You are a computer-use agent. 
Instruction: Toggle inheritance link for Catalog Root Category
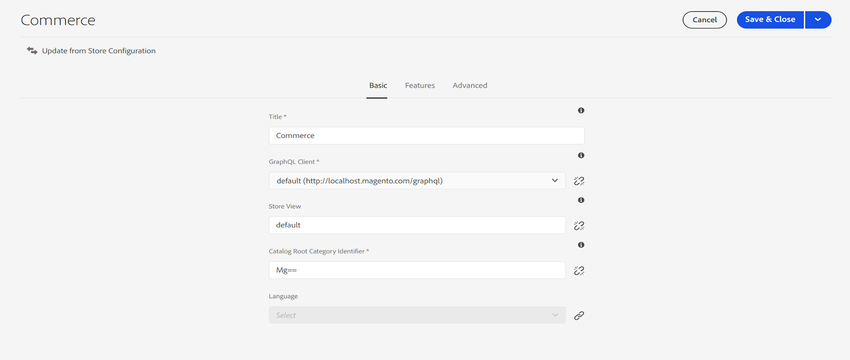(579, 270)
